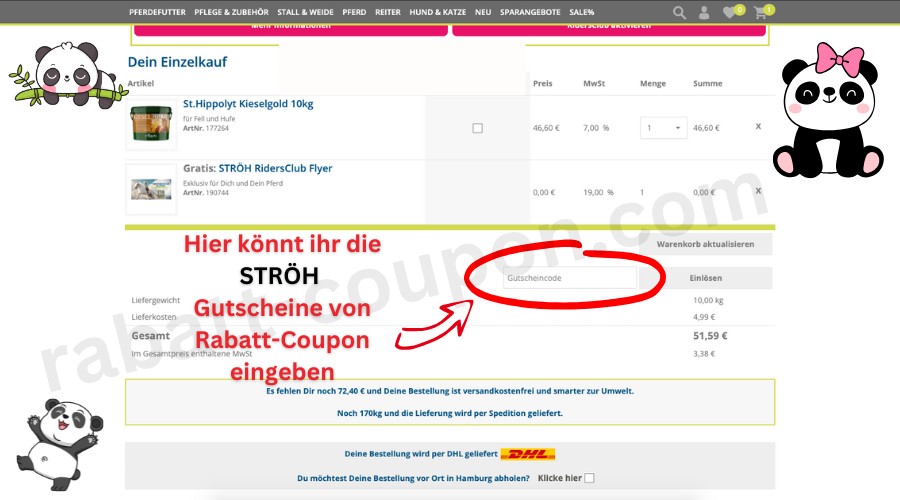Viewport: 900px width, 500px height.
Task: Click the versandkostenfrei notice text
Action: [450, 391]
